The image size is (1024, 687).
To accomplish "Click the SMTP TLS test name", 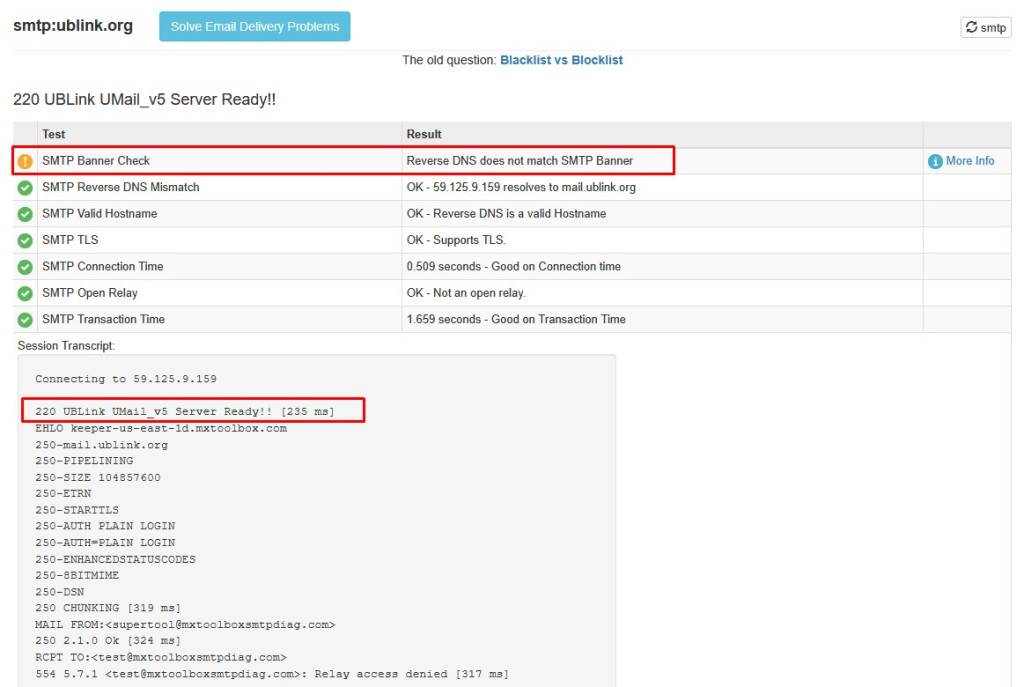I will click(x=71, y=240).
